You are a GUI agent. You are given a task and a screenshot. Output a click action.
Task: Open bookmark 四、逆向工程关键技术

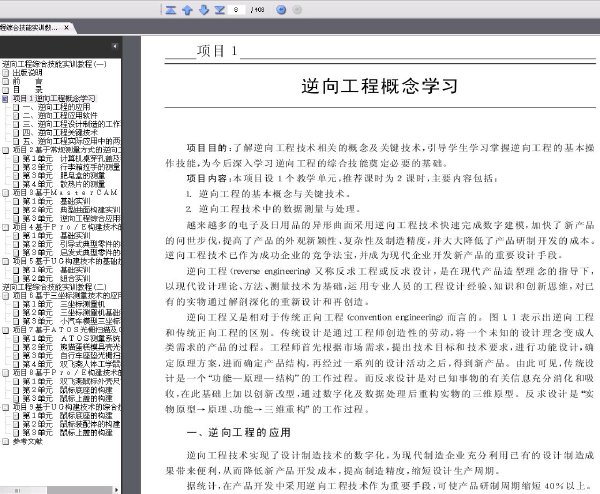pos(60,133)
